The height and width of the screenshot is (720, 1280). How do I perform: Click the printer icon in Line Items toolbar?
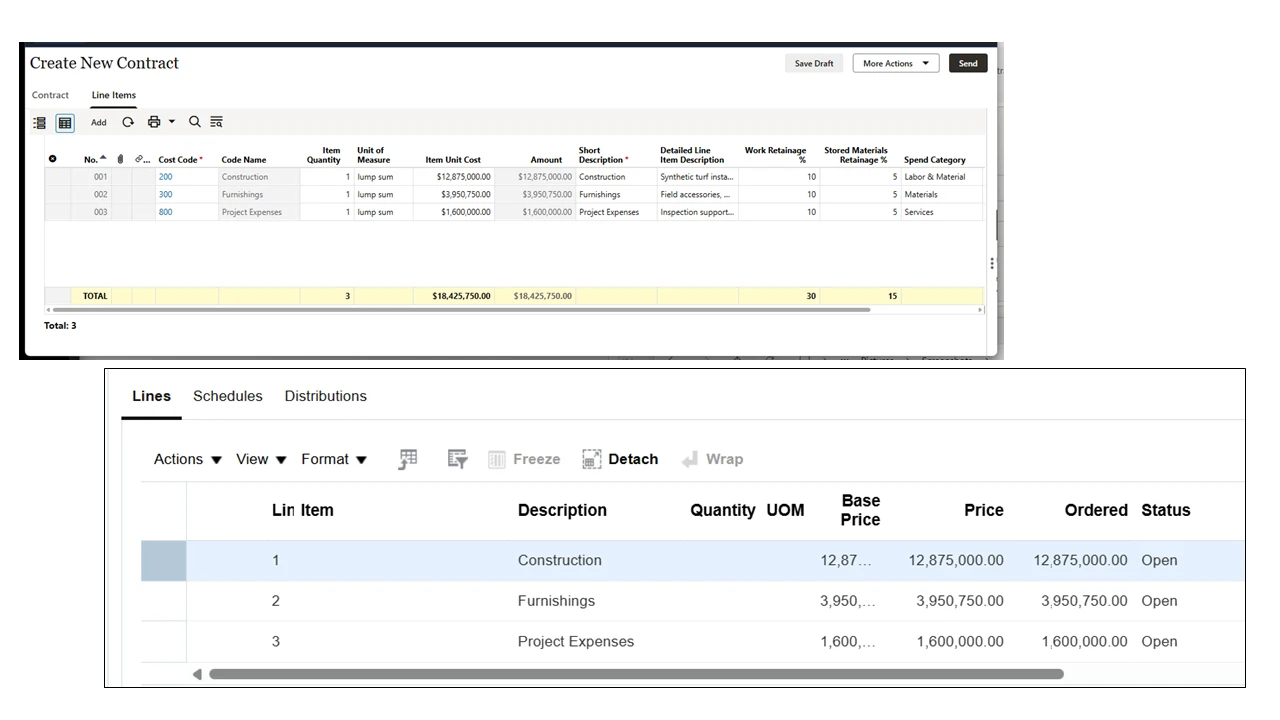click(x=154, y=122)
